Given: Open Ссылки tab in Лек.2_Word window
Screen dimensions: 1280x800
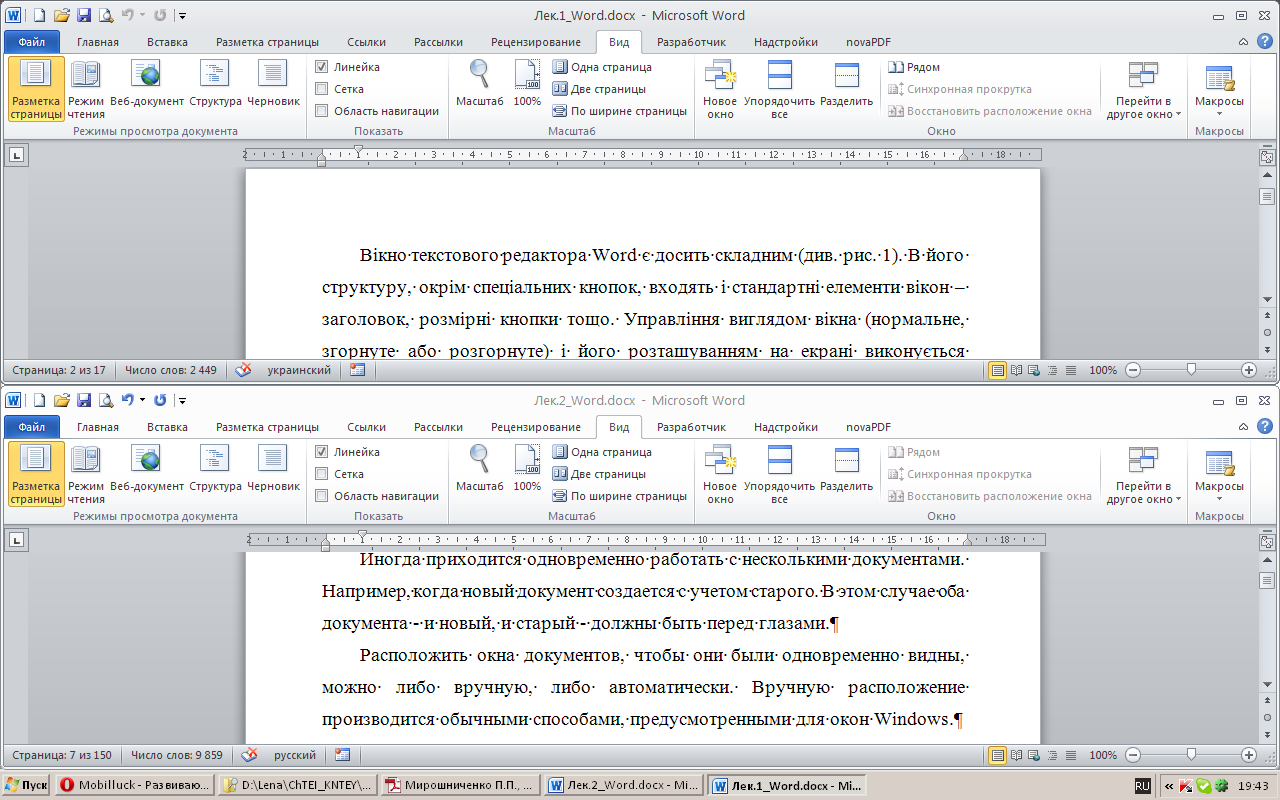Looking at the screenshot, I should click(366, 427).
